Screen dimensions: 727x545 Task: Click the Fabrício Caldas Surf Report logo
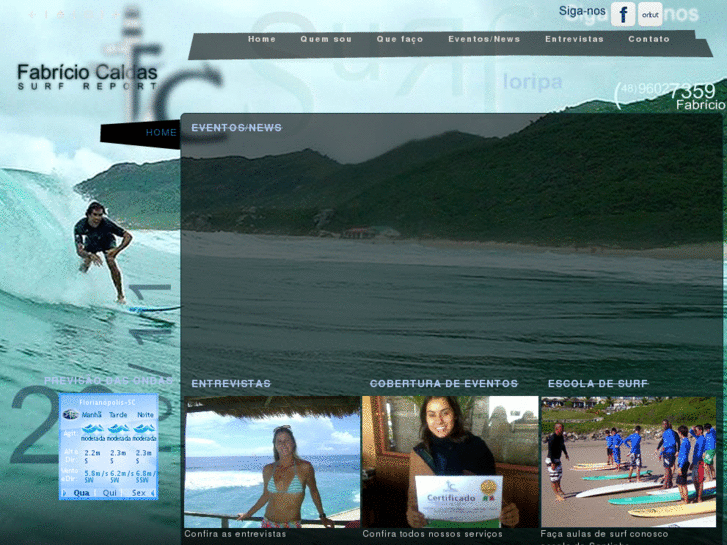pyautogui.click(x=87, y=77)
